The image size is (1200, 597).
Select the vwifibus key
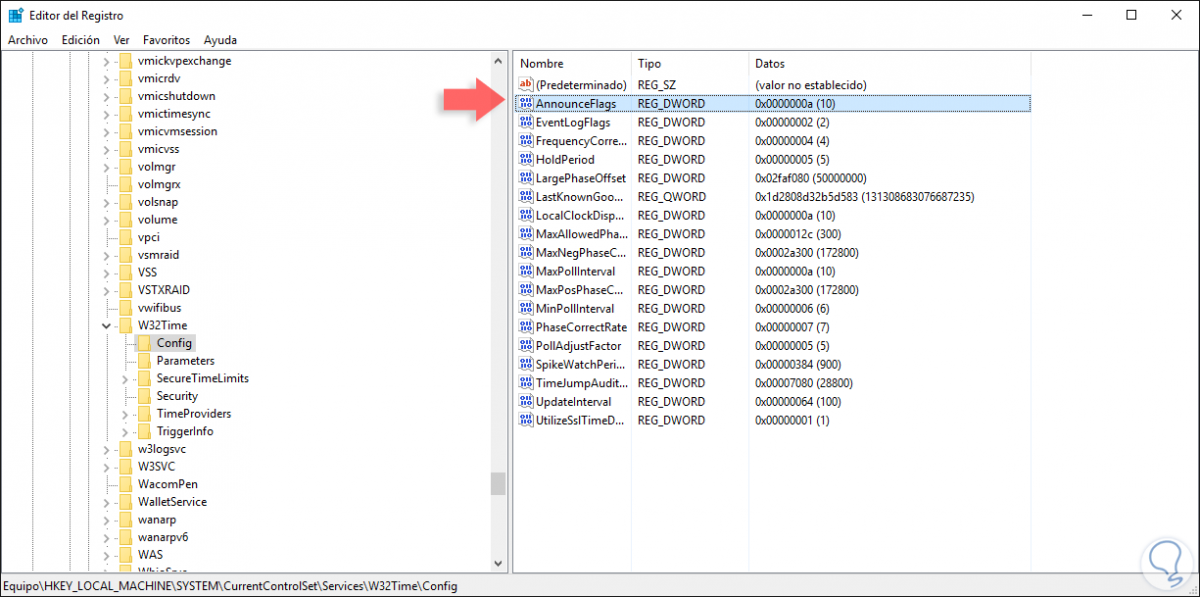[159, 308]
